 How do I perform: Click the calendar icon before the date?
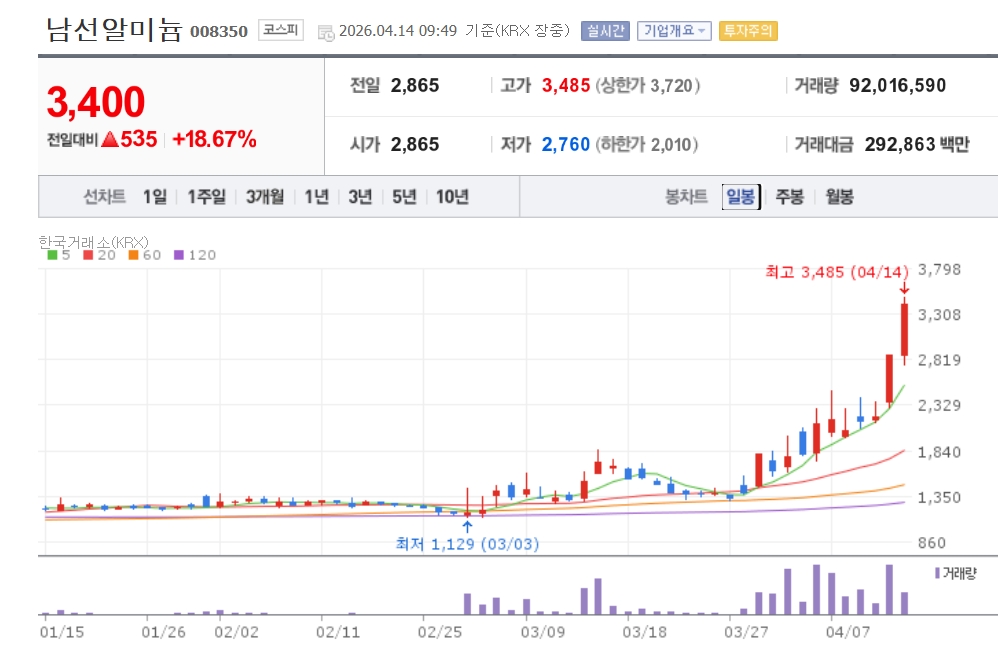[x=326, y=32]
